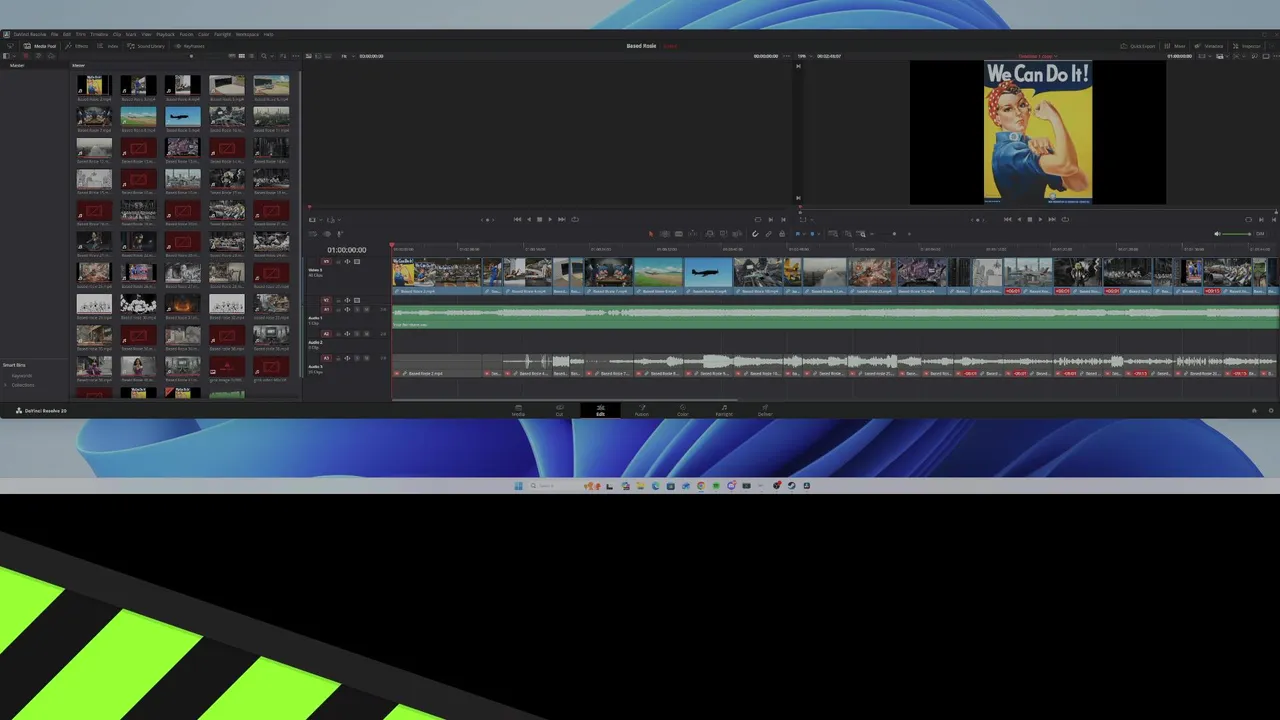The width and height of the screenshot is (1280, 720).
Task: Open the Inspector panel
Action: point(1246,46)
